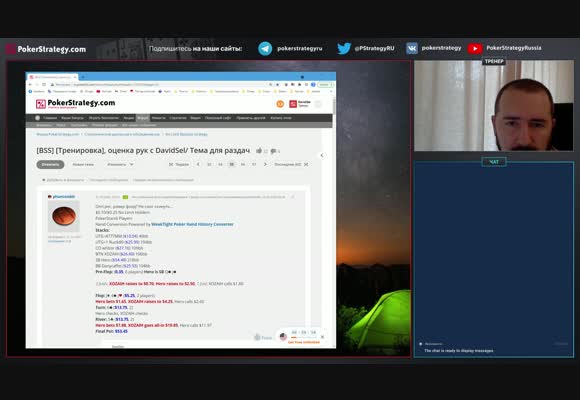Click the 'Final Pot: $53.45' text
Image resolution: width=580 pixels, height=400 pixels.
pos(111,331)
